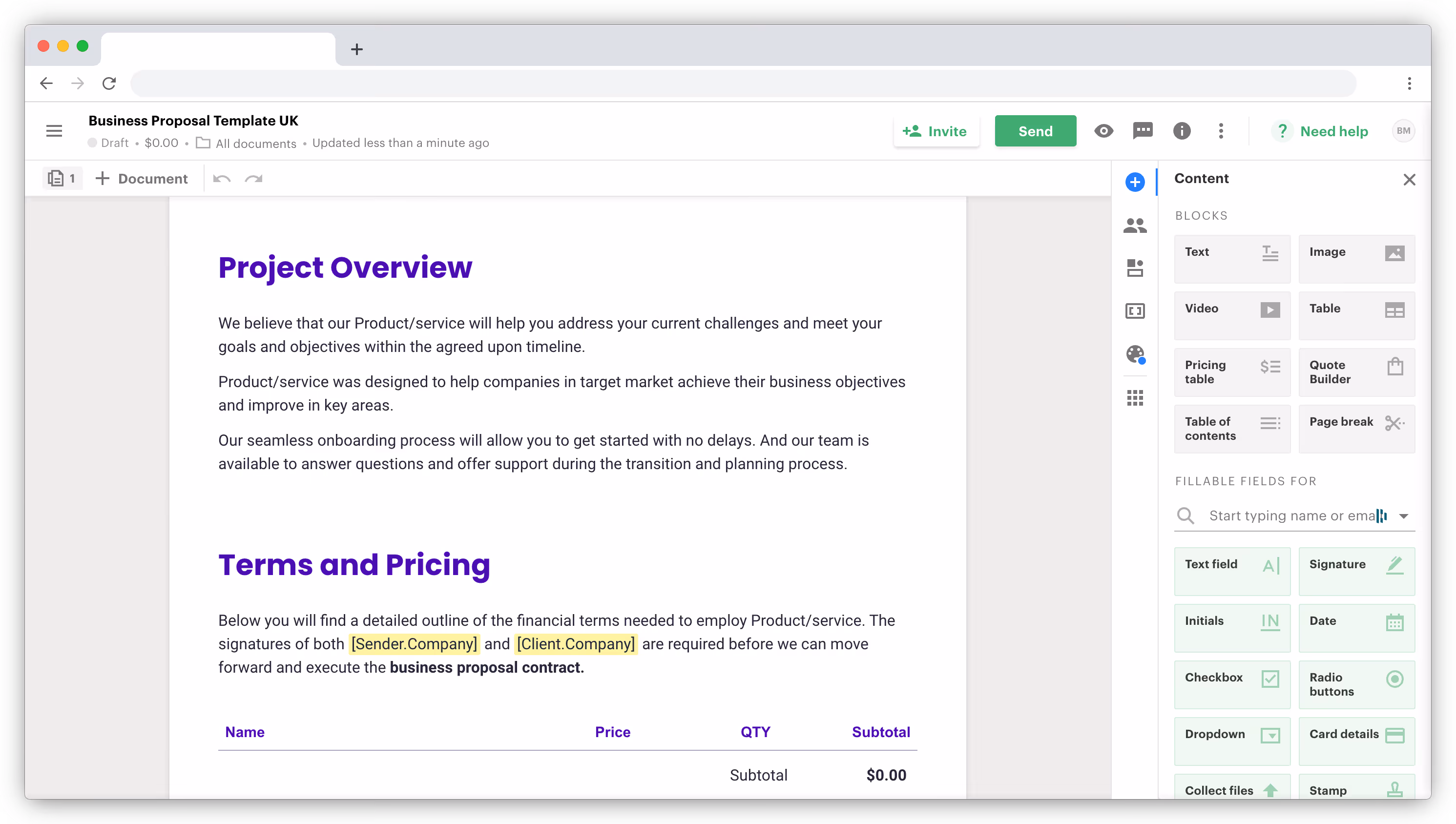This screenshot has width=1456, height=824.
Task: Open the Content library sidebar icon
Action: (1135, 268)
